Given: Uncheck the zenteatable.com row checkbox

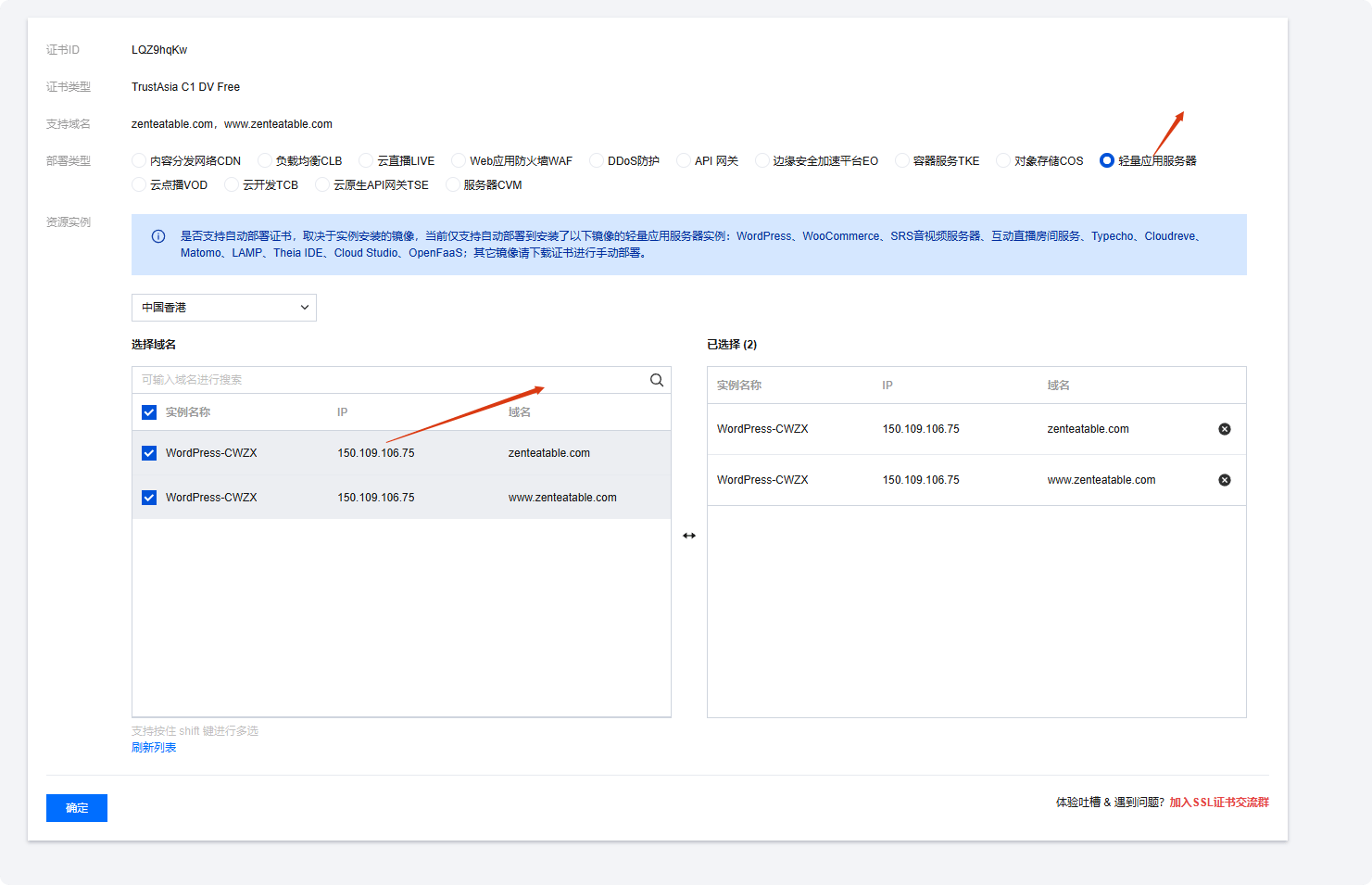Looking at the screenshot, I should 149,453.
